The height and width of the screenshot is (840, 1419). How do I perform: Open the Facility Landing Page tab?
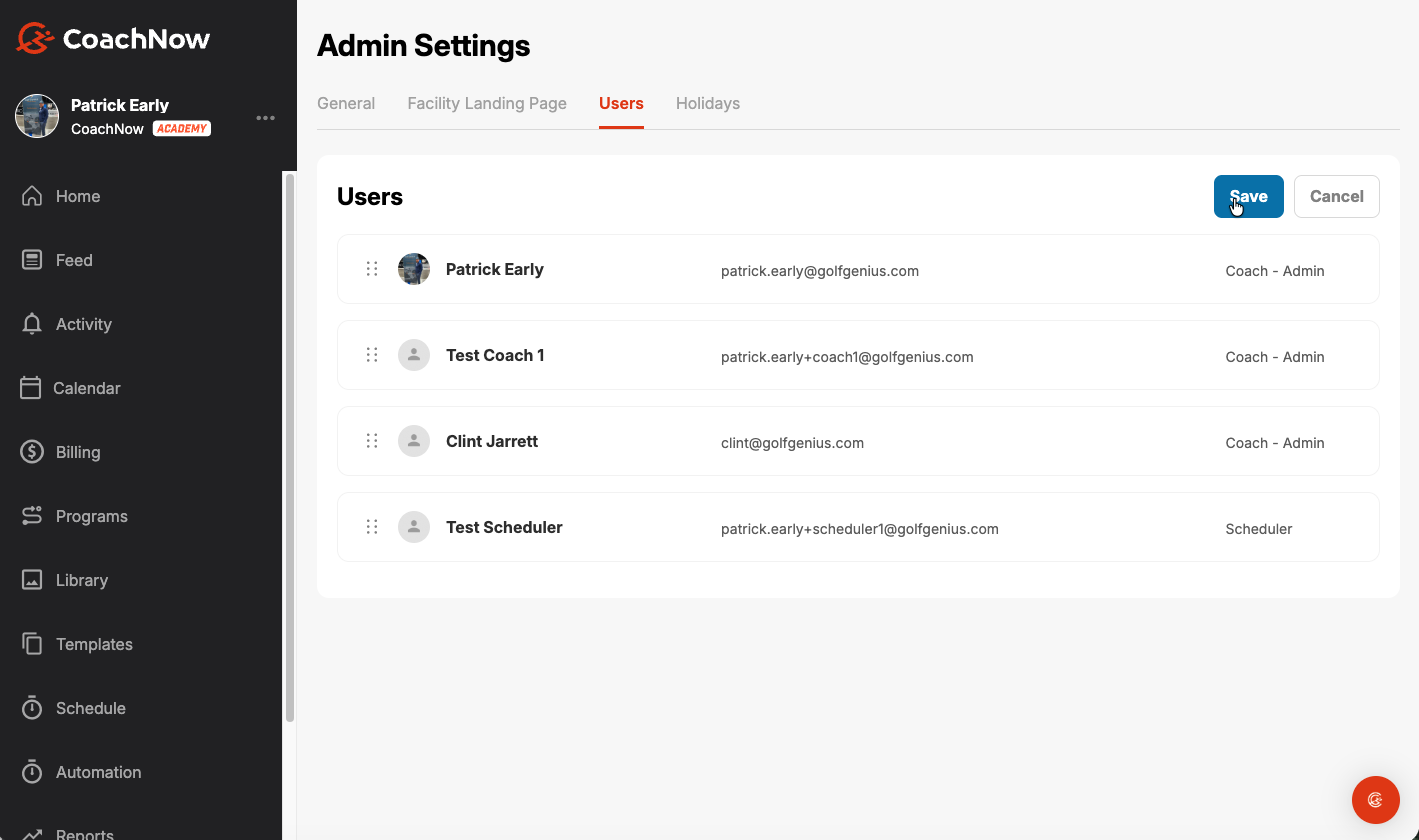click(487, 103)
